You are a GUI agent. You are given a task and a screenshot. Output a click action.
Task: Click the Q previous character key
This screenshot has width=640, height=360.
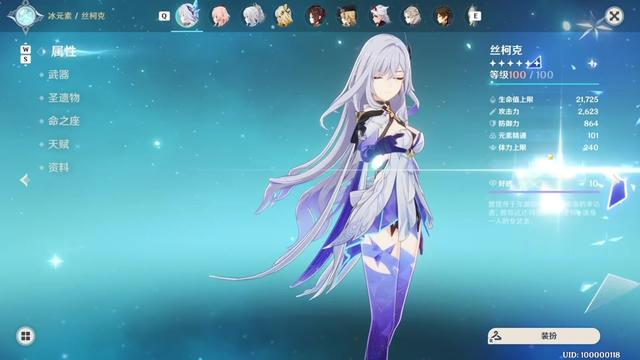pyautogui.click(x=164, y=16)
